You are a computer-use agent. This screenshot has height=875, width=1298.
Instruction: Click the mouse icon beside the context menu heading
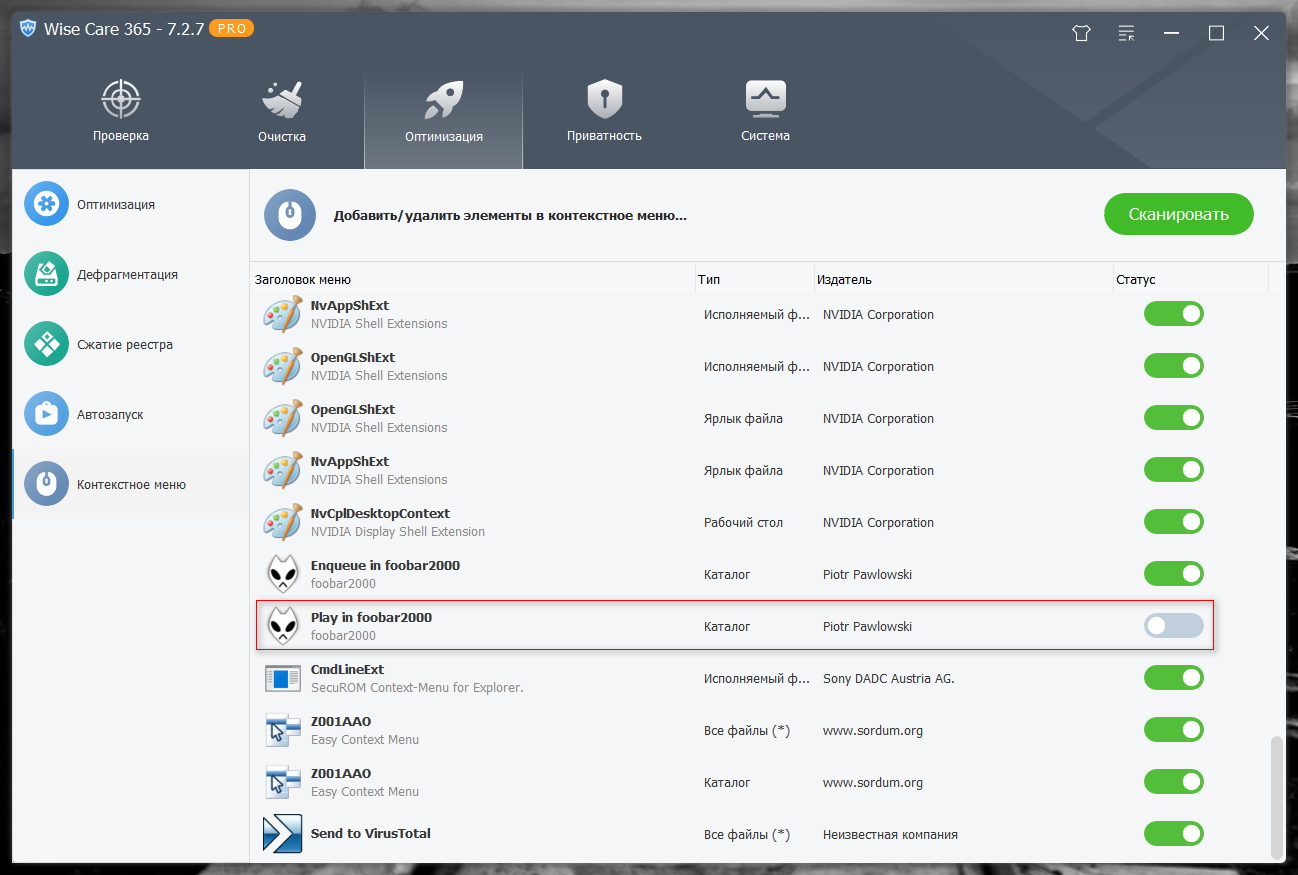pyautogui.click(x=290, y=214)
